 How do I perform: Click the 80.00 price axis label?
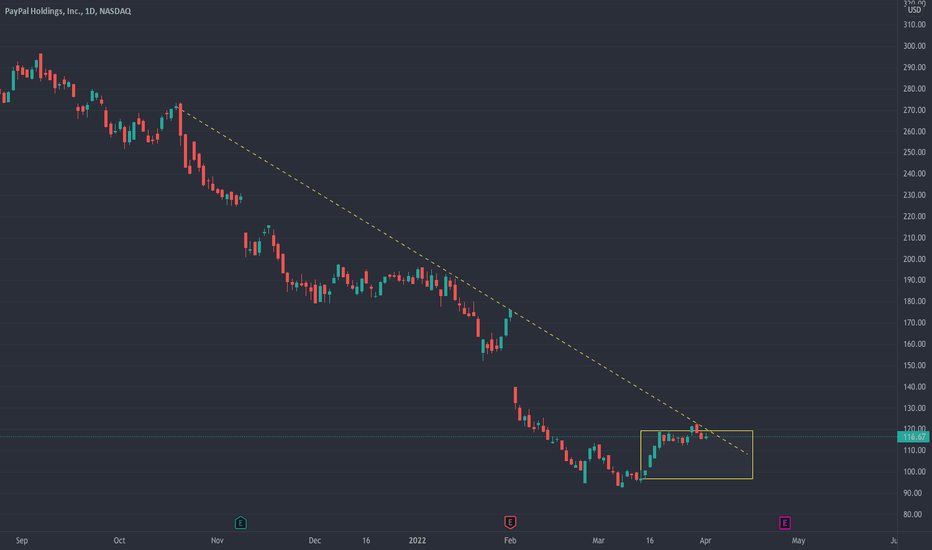914,515
